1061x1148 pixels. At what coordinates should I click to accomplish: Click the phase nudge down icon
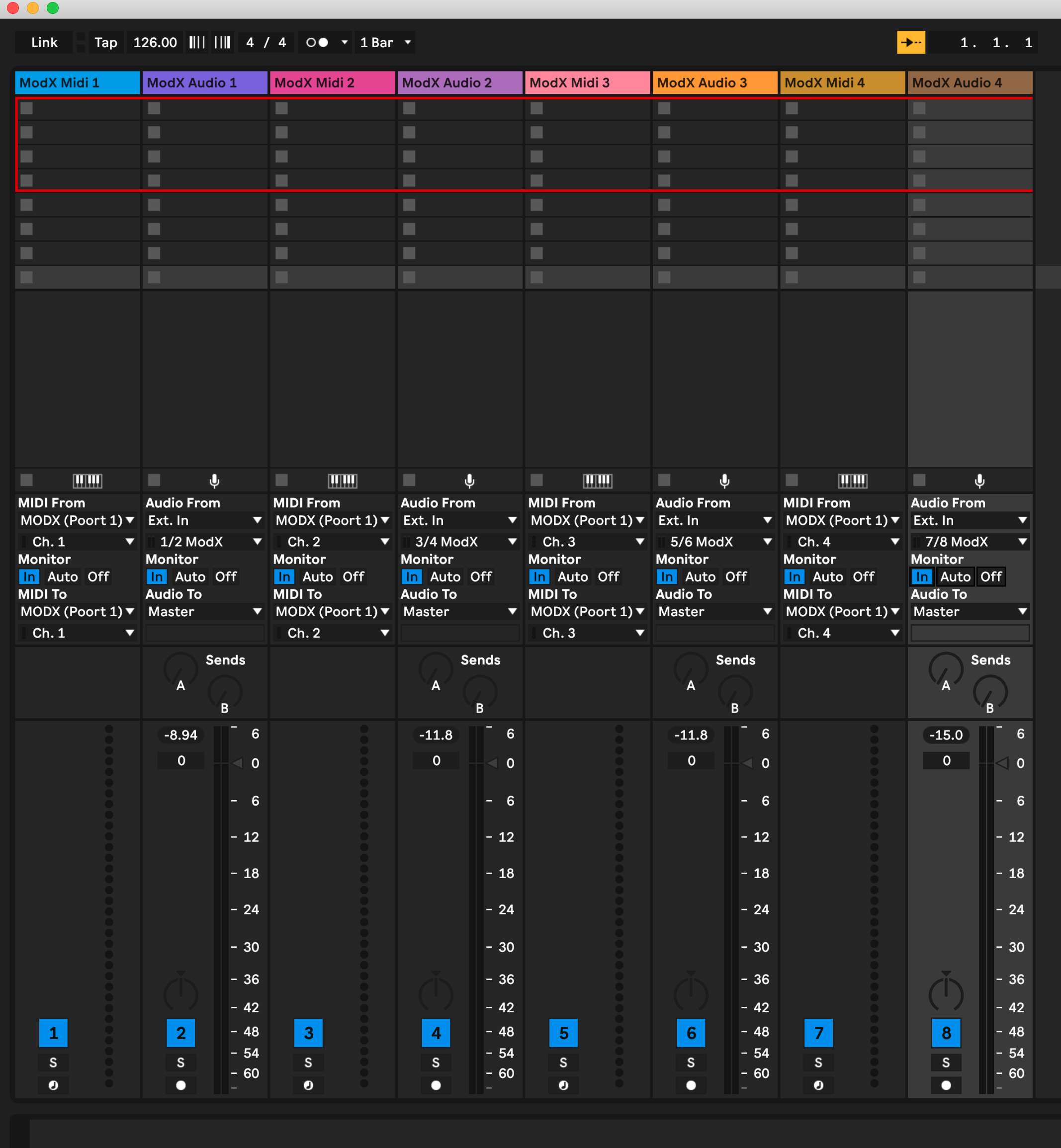click(x=197, y=42)
